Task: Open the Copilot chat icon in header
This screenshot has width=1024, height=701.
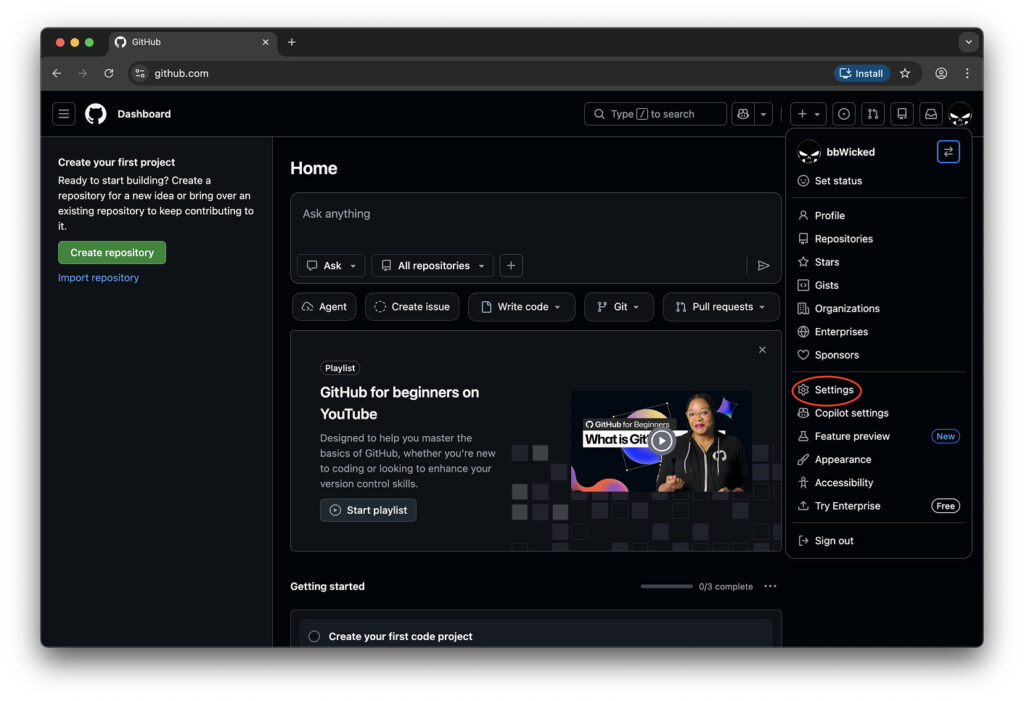Action: 743,114
